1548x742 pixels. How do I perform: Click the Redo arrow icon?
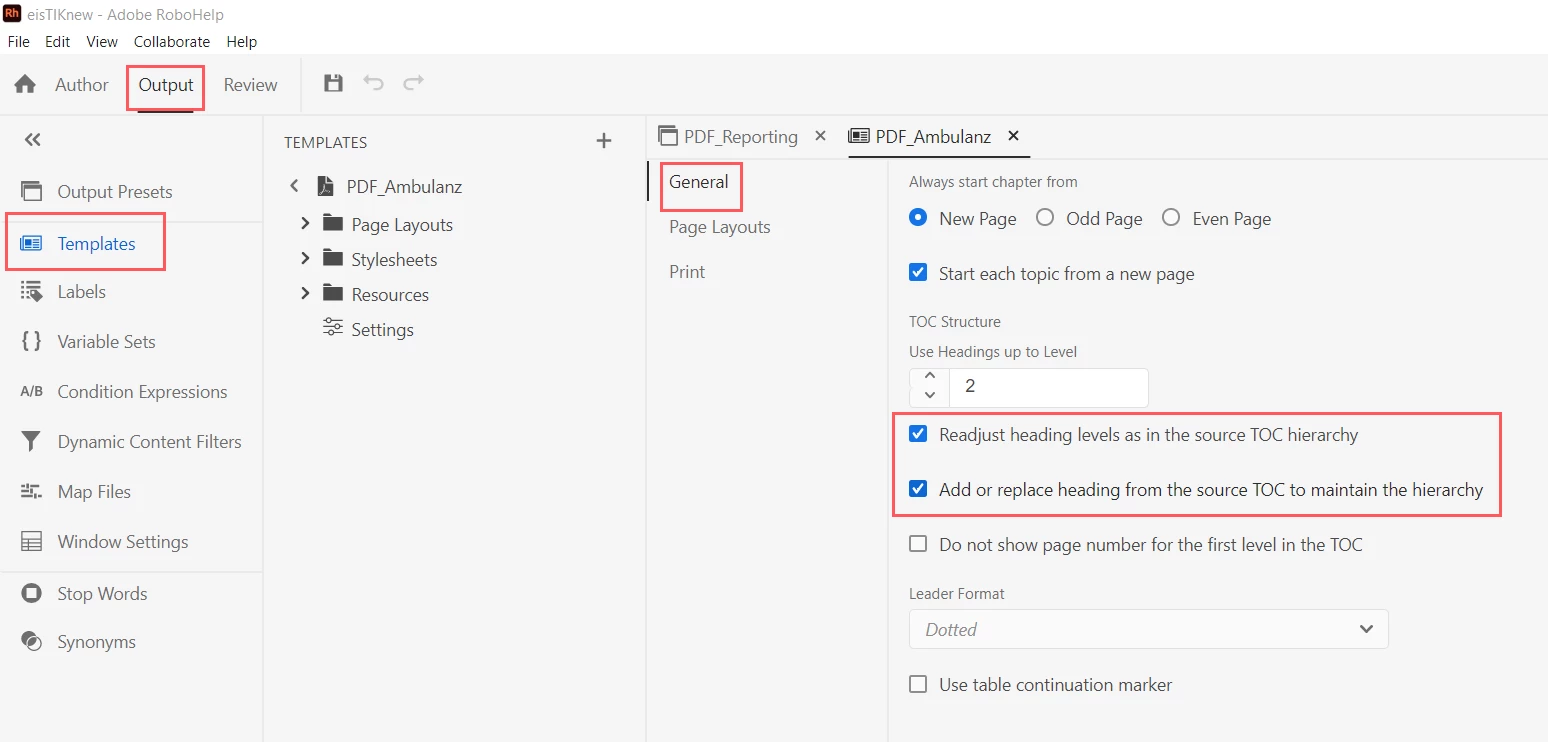[x=413, y=83]
